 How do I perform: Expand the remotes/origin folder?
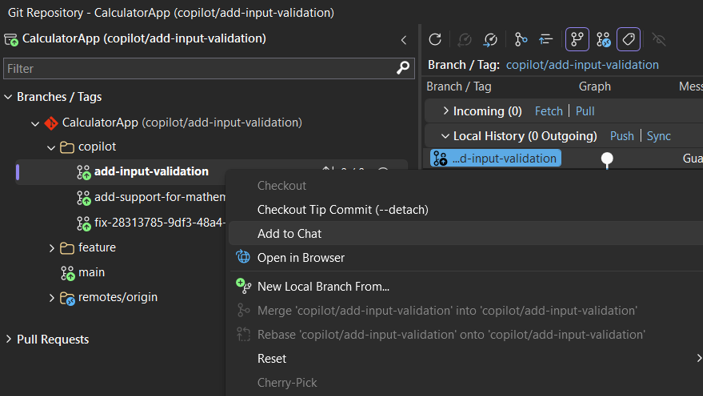[52, 298]
